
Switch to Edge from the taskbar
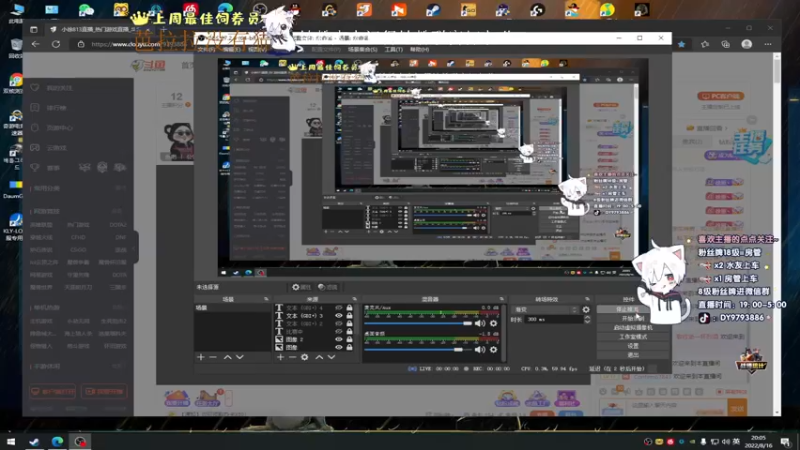pos(57,441)
